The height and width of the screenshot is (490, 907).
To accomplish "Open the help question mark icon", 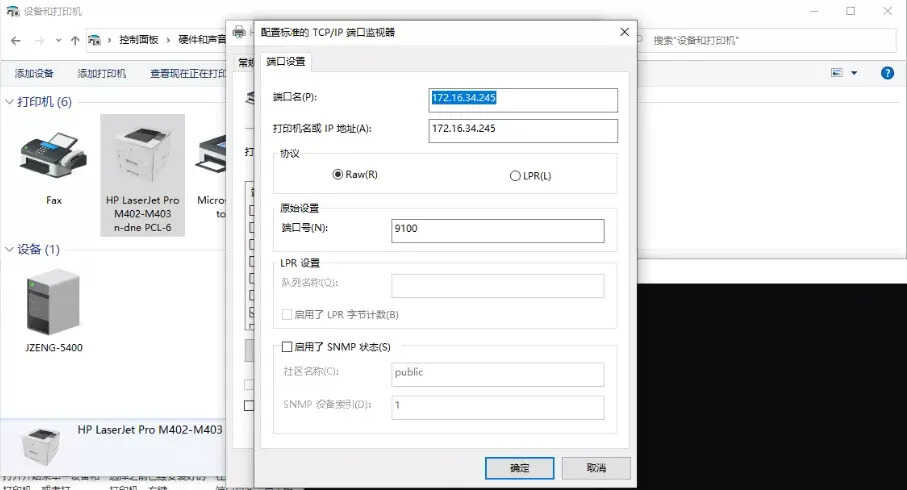I will pos(886,73).
